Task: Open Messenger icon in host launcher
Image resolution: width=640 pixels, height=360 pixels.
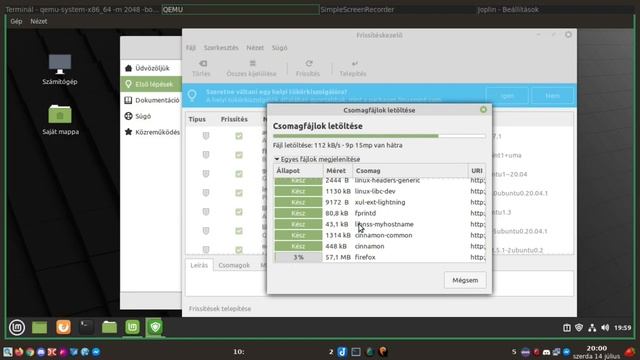Action: pos(96,352)
